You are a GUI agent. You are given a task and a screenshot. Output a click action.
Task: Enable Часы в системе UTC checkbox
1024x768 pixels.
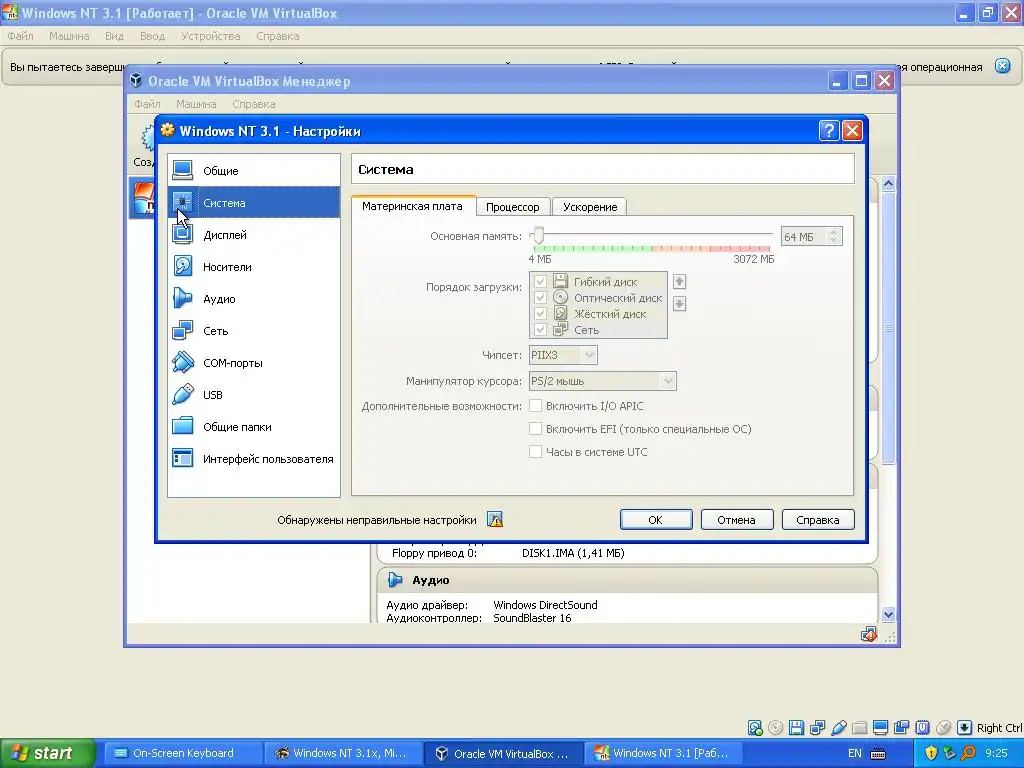coord(536,451)
